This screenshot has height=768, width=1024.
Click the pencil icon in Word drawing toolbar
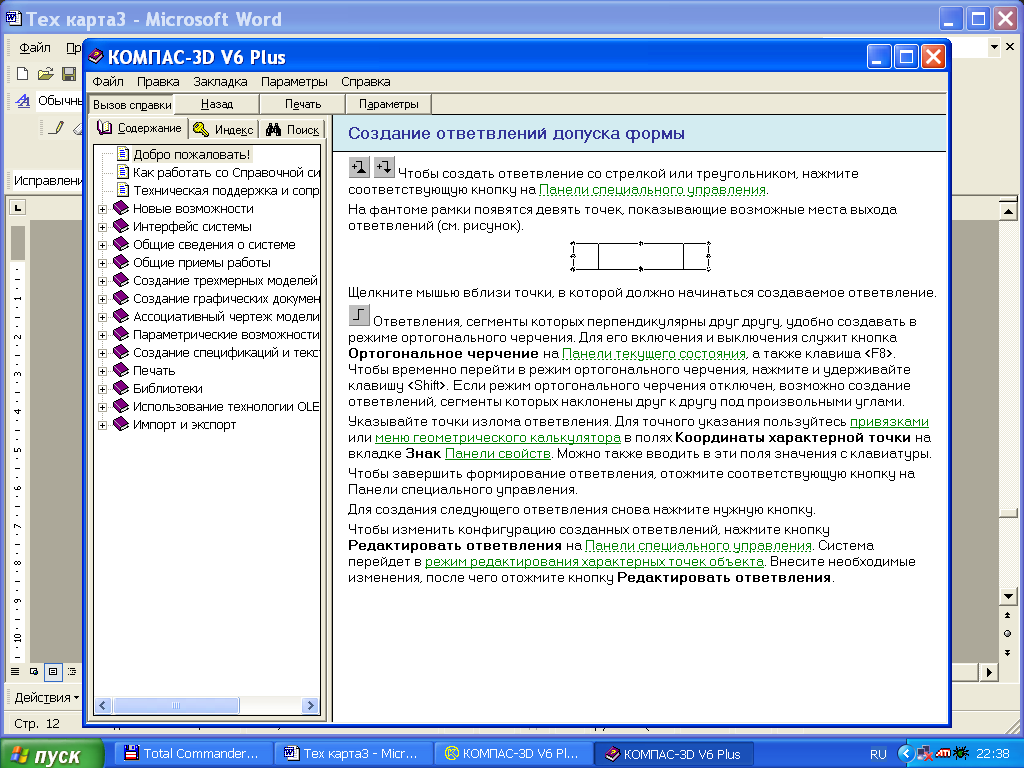tap(57, 127)
